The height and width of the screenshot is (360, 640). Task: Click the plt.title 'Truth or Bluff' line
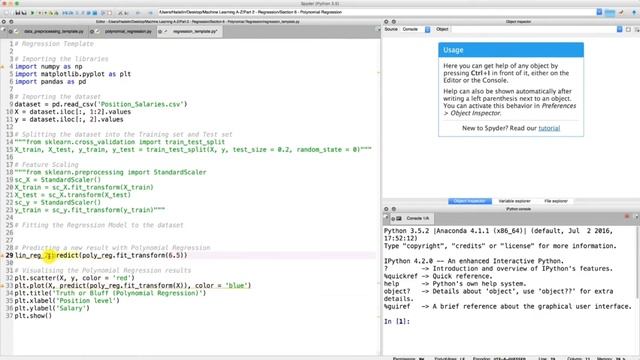110,293
